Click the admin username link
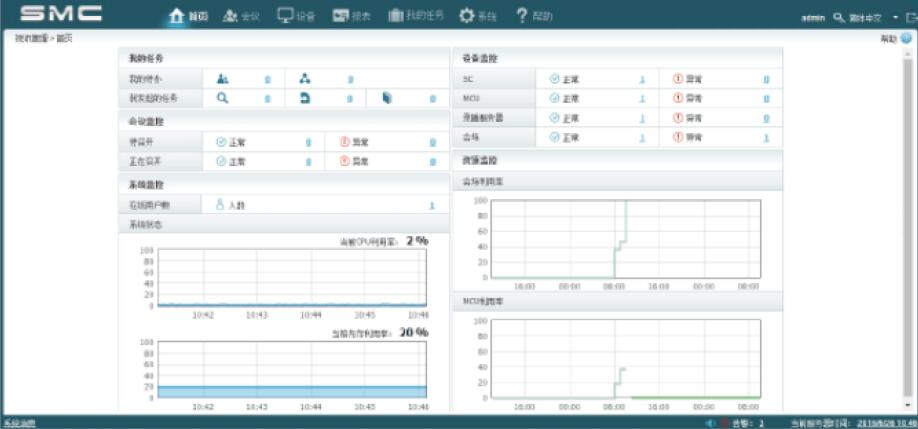 point(812,18)
